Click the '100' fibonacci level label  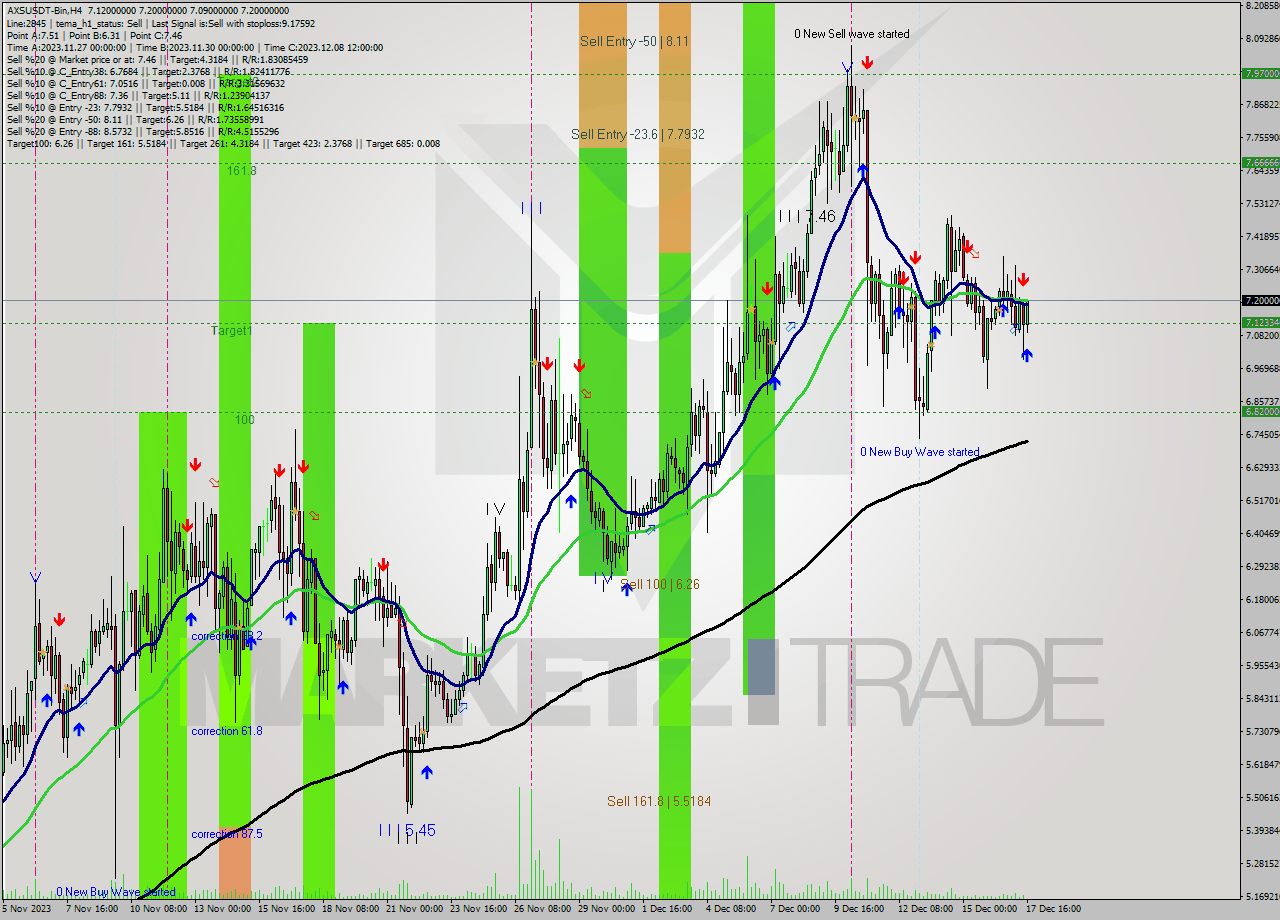(245, 420)
